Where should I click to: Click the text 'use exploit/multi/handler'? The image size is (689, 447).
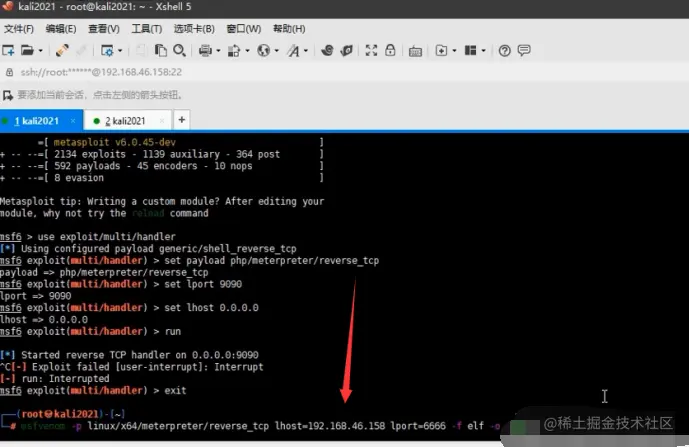point(106,237)
